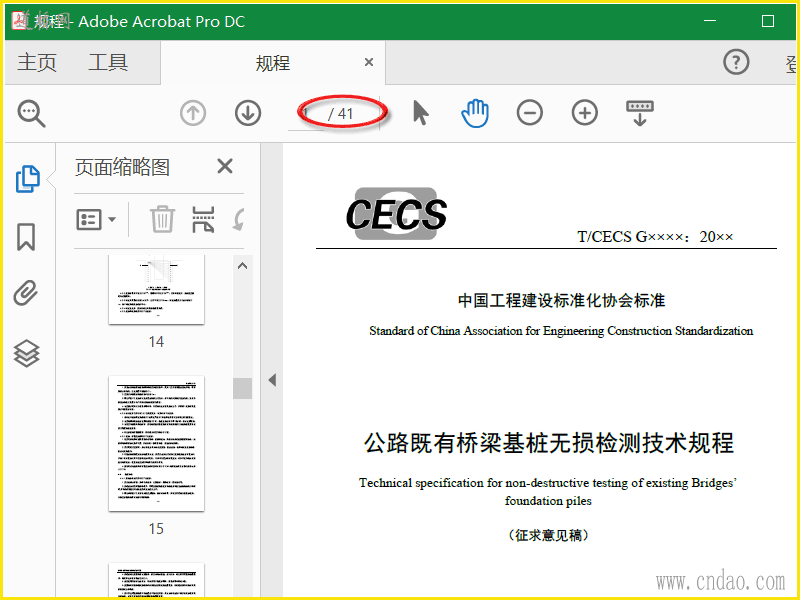Open the attachments paperclip panel
Screen dimensions: 800x600
(26, 293)
